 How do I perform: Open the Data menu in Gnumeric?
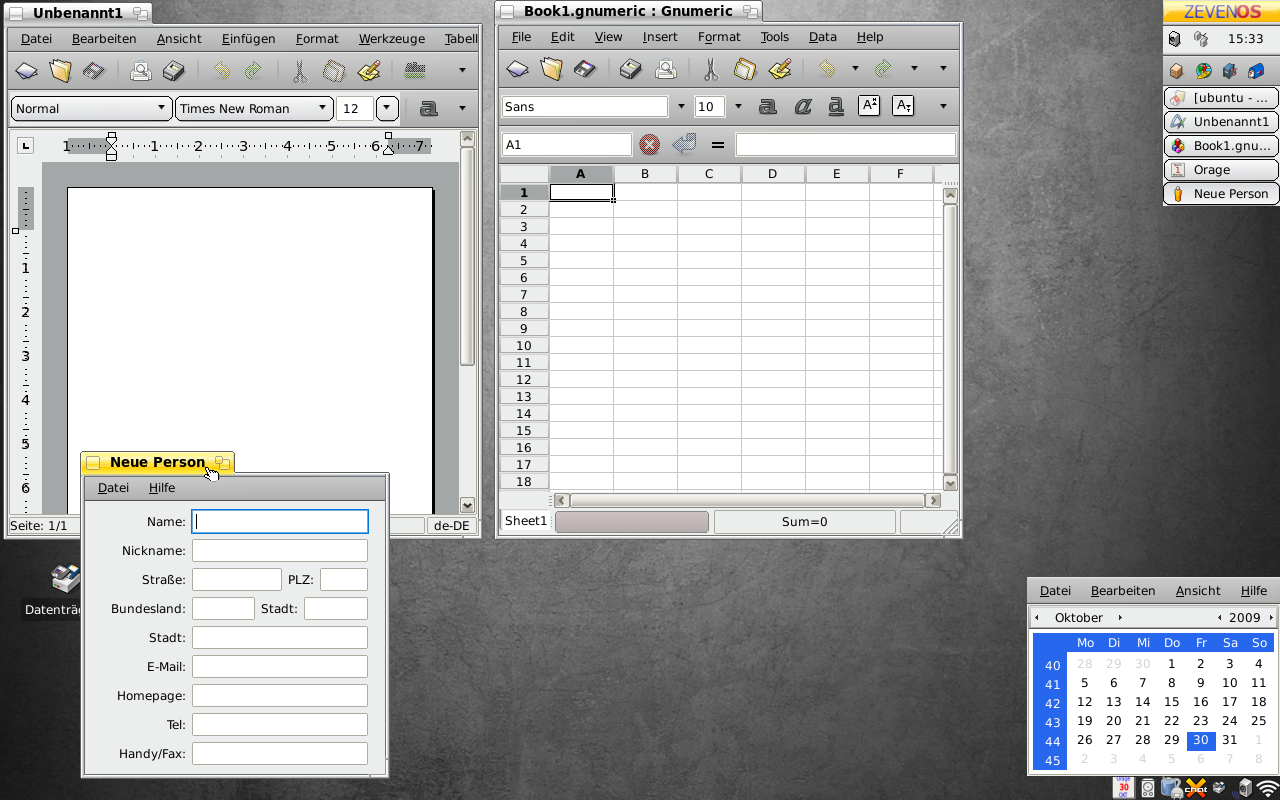tap(823, 37)
